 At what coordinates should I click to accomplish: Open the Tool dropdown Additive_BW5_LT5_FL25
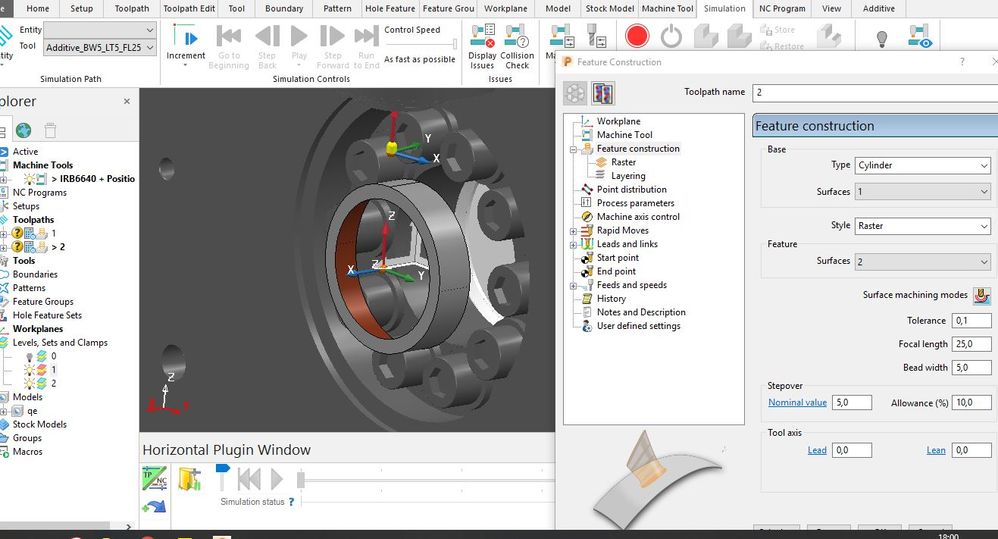click(100, 48)
